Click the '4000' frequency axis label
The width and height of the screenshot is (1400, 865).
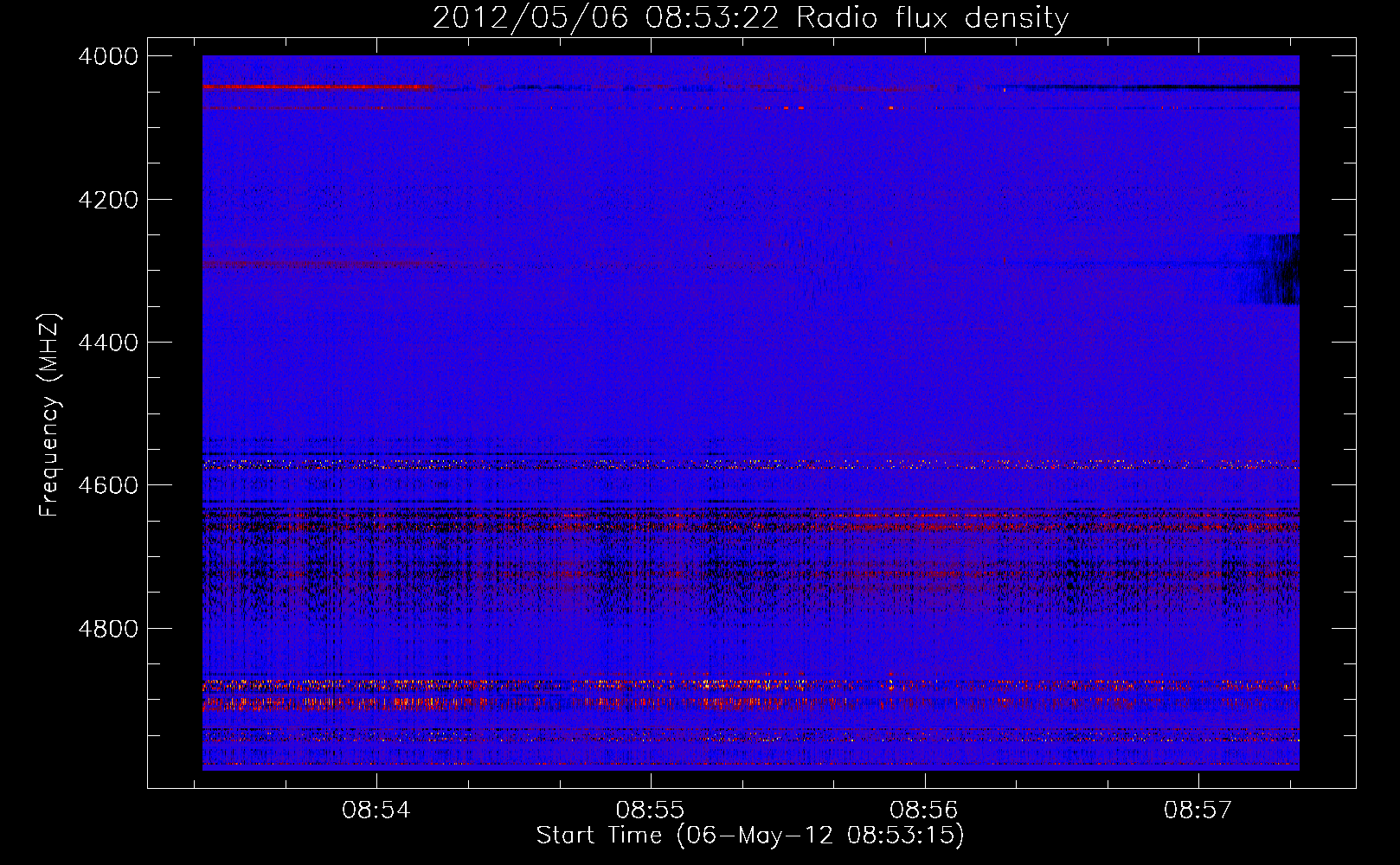tap(108, 56)
